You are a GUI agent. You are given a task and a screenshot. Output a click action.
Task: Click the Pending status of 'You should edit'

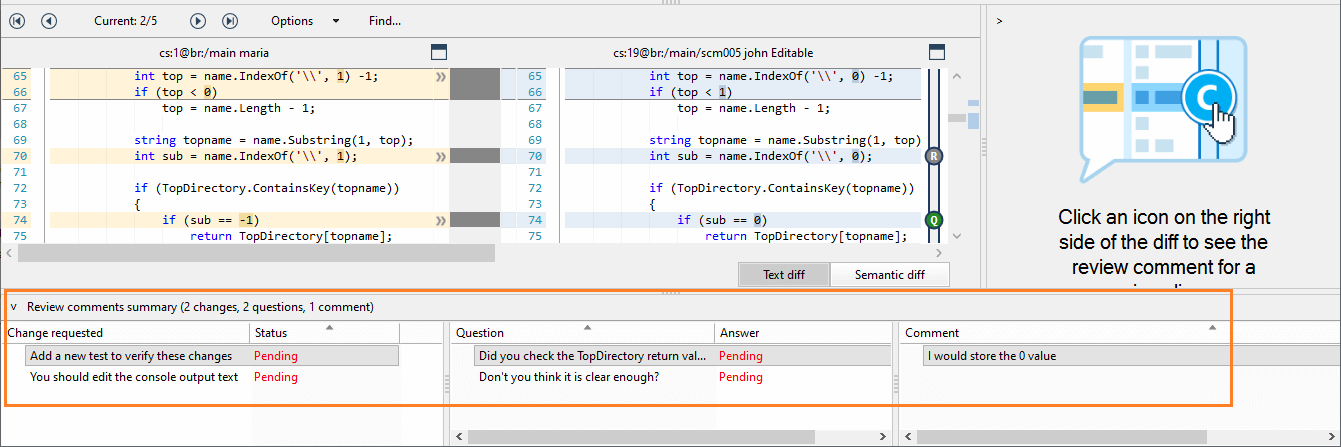(276, 377)
